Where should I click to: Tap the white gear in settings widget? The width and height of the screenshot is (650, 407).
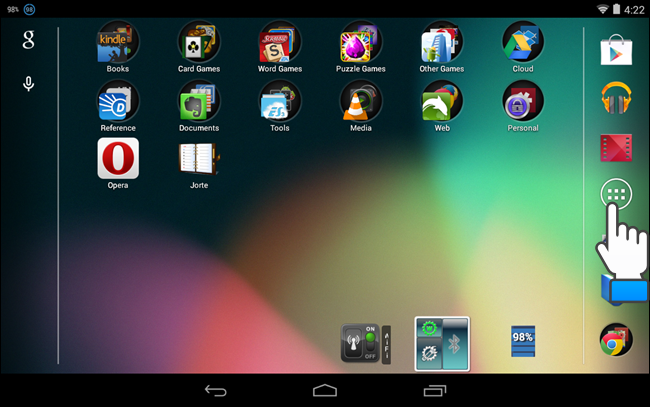pyautogui.click(x=429, y=353)
